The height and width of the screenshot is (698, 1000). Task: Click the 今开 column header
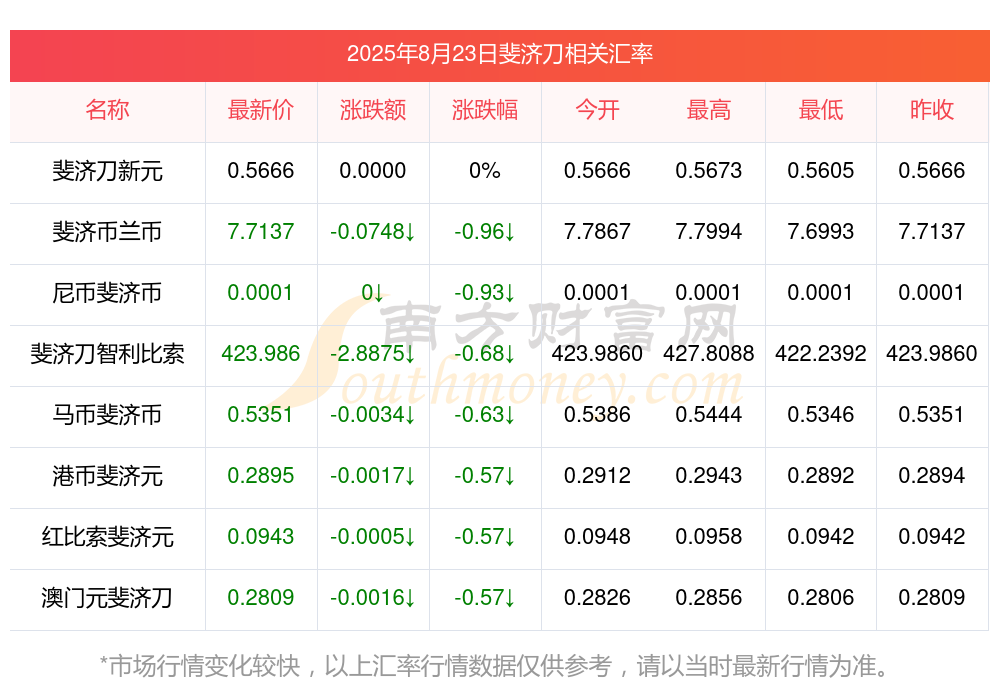point(597,110)
